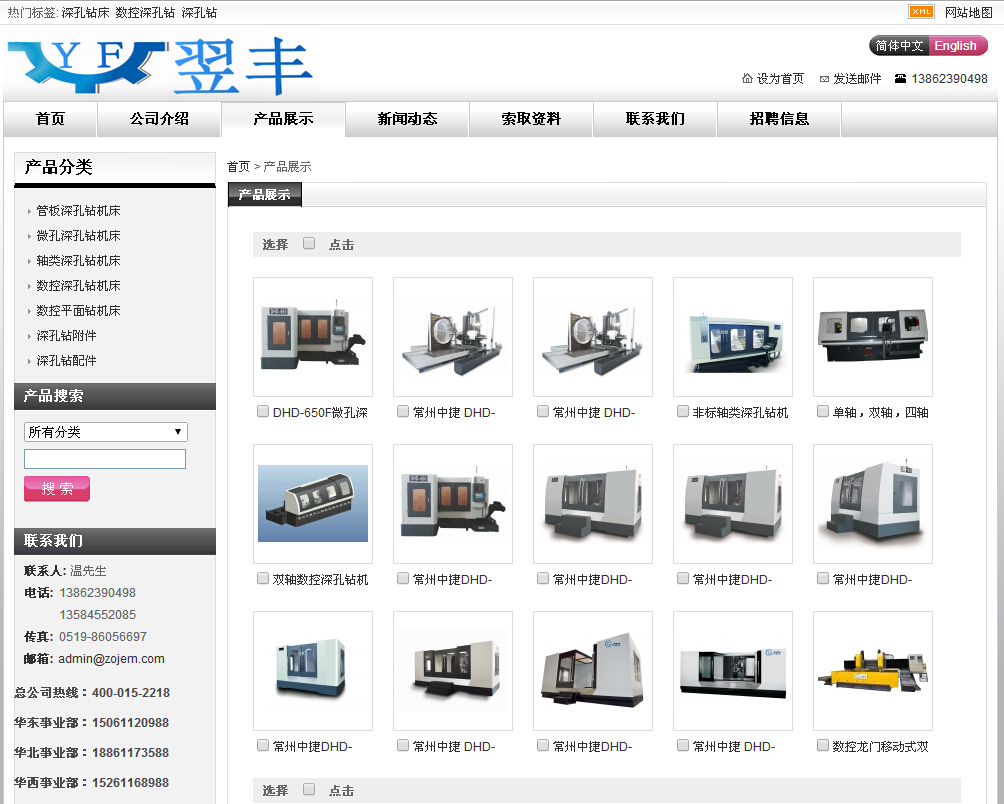
Task: Open 网站地图 link
Action: (x=968, y=12)
